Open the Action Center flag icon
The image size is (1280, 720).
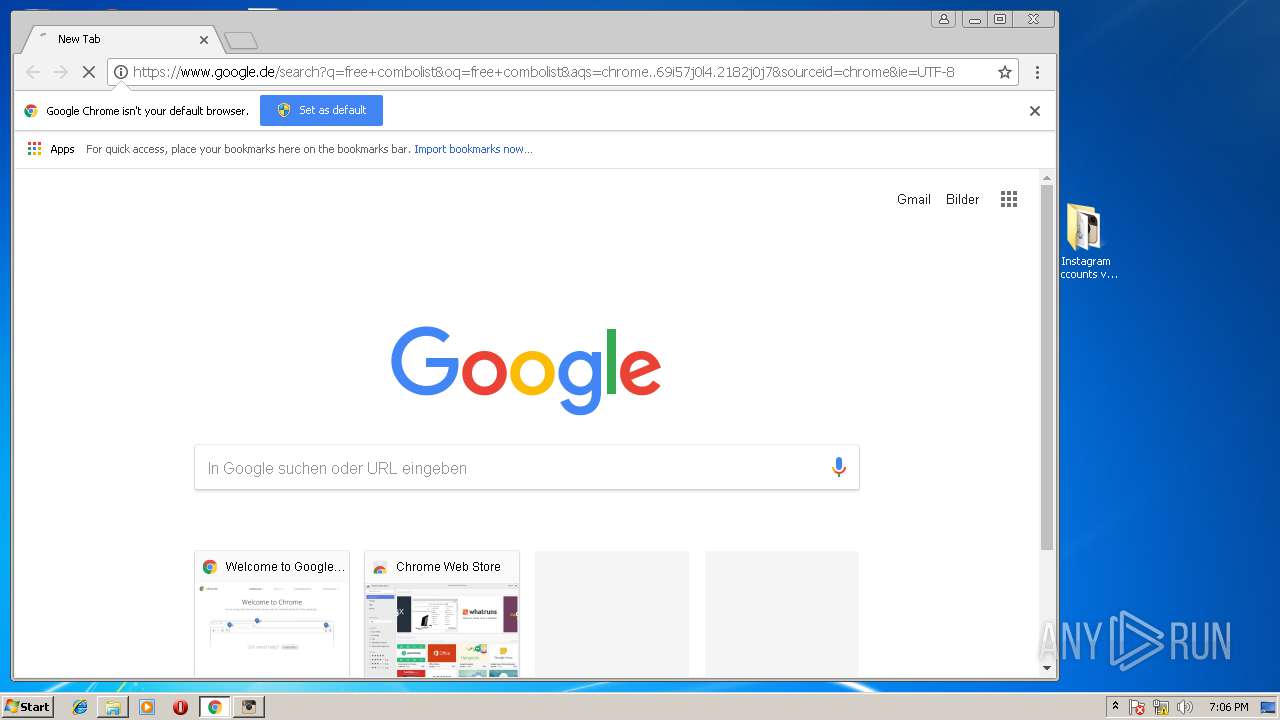[1137, 707]
